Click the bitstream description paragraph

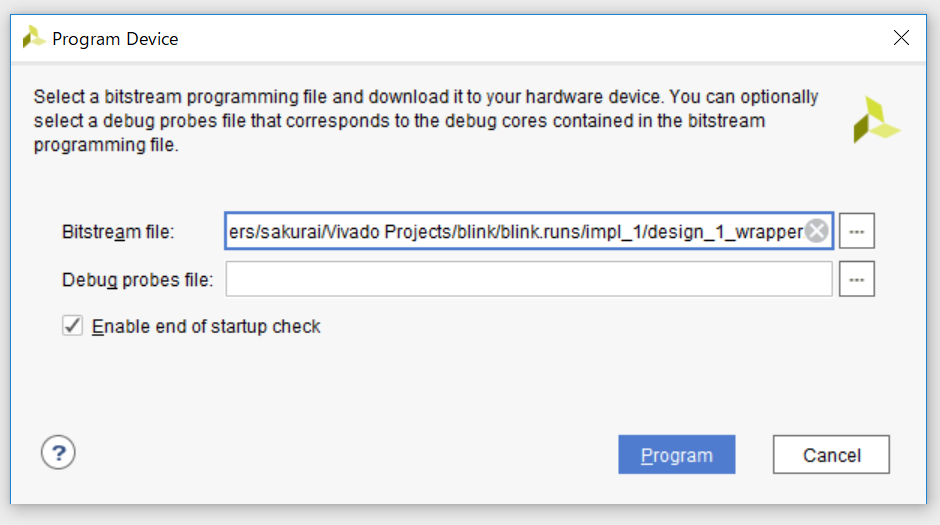pyautogui.click(x=425, y=121)
